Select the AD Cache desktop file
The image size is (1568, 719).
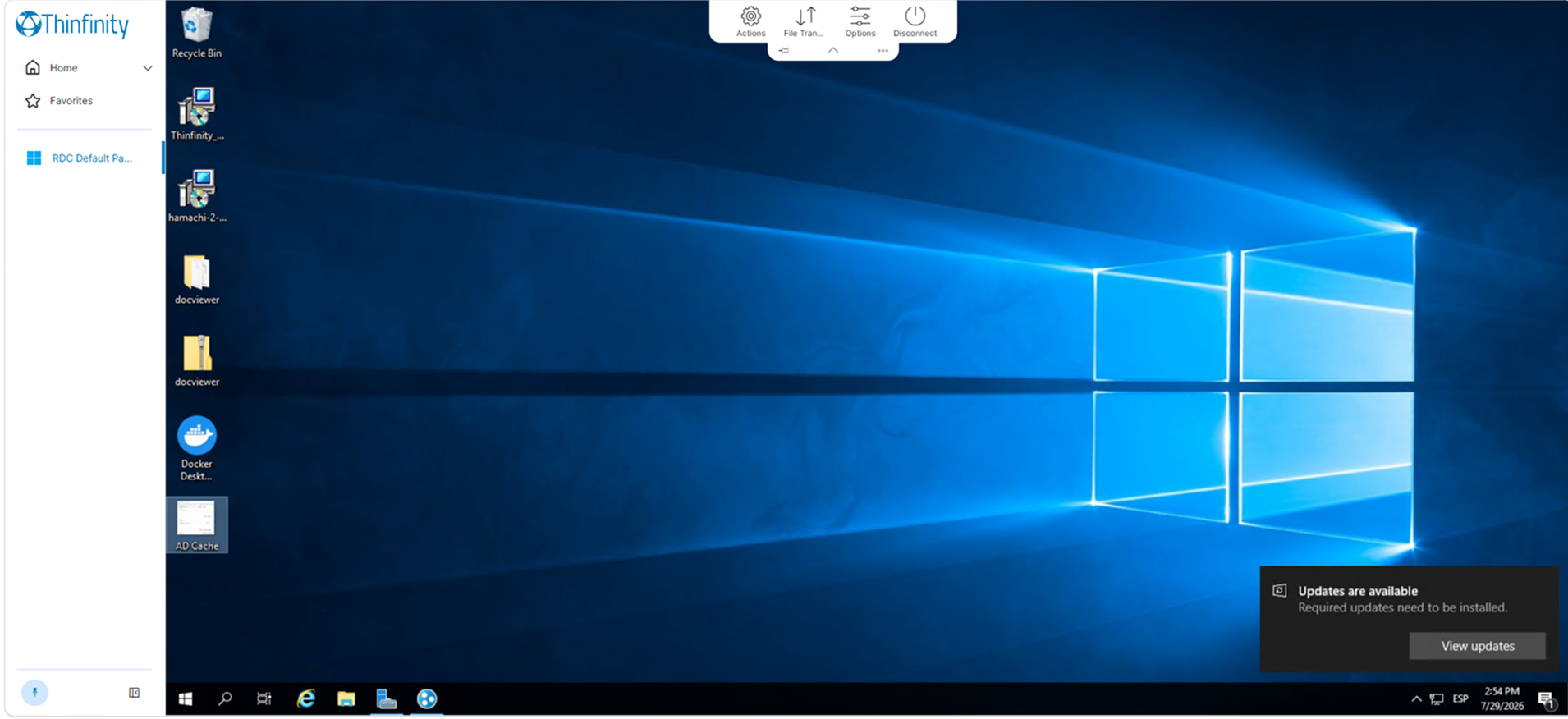197,525
